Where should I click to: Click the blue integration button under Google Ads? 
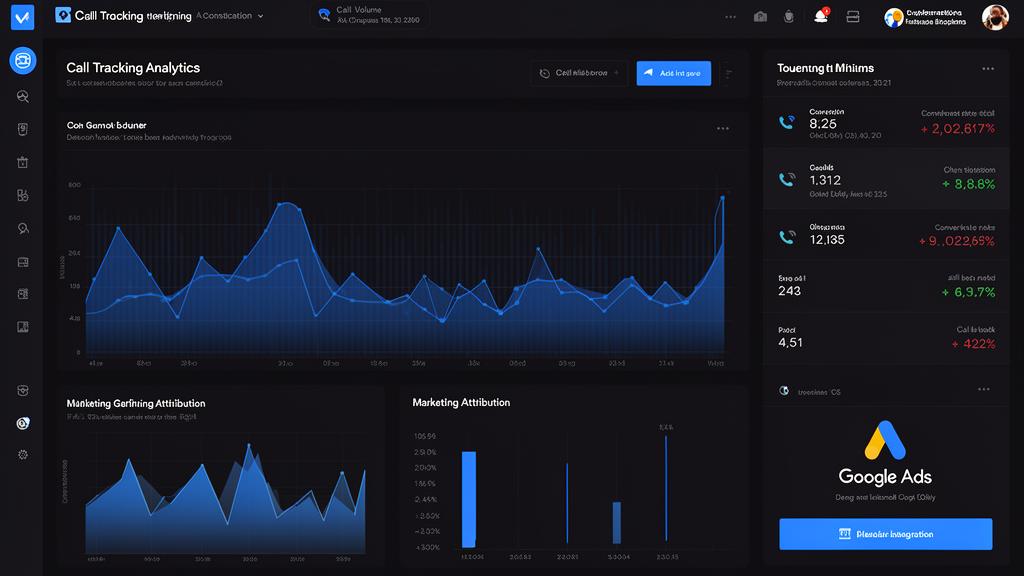(886, 534)
